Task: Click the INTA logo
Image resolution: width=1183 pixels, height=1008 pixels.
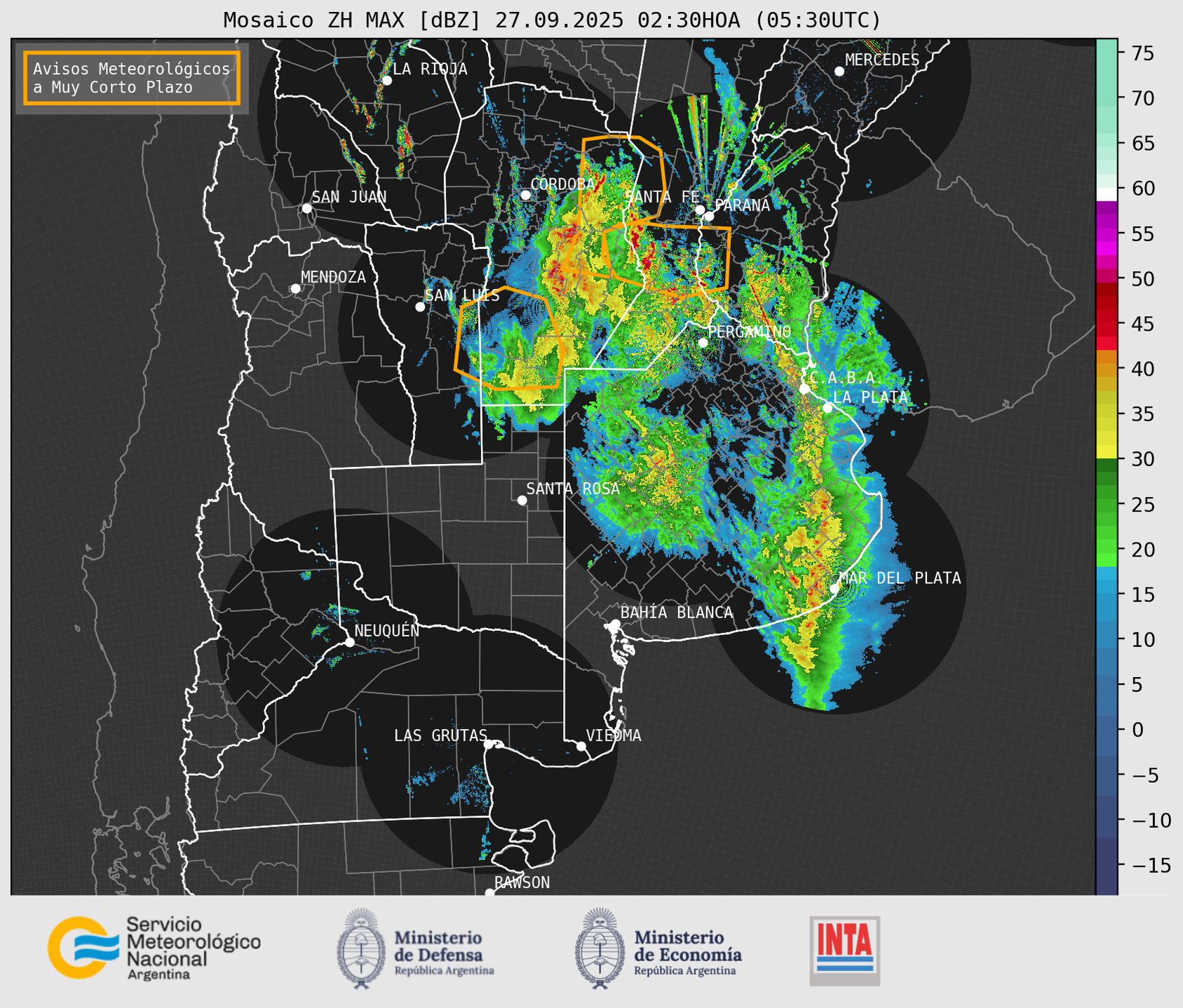Action: (844, 951)
